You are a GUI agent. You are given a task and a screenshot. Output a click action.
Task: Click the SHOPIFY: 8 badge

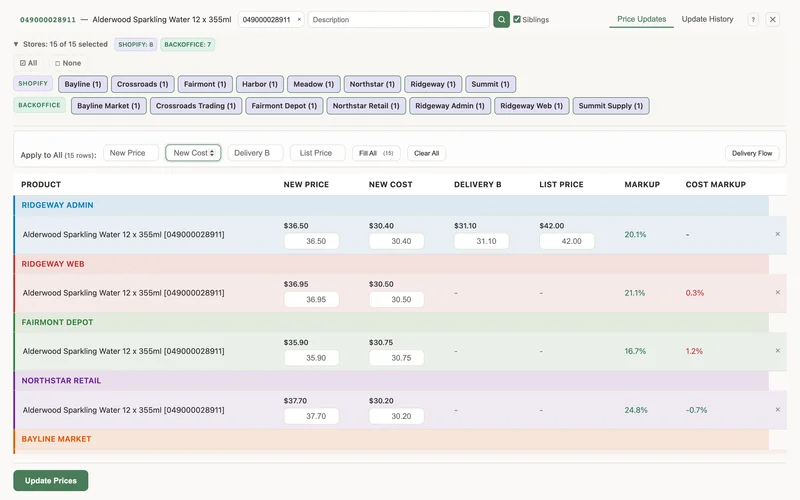click(136, 44)
